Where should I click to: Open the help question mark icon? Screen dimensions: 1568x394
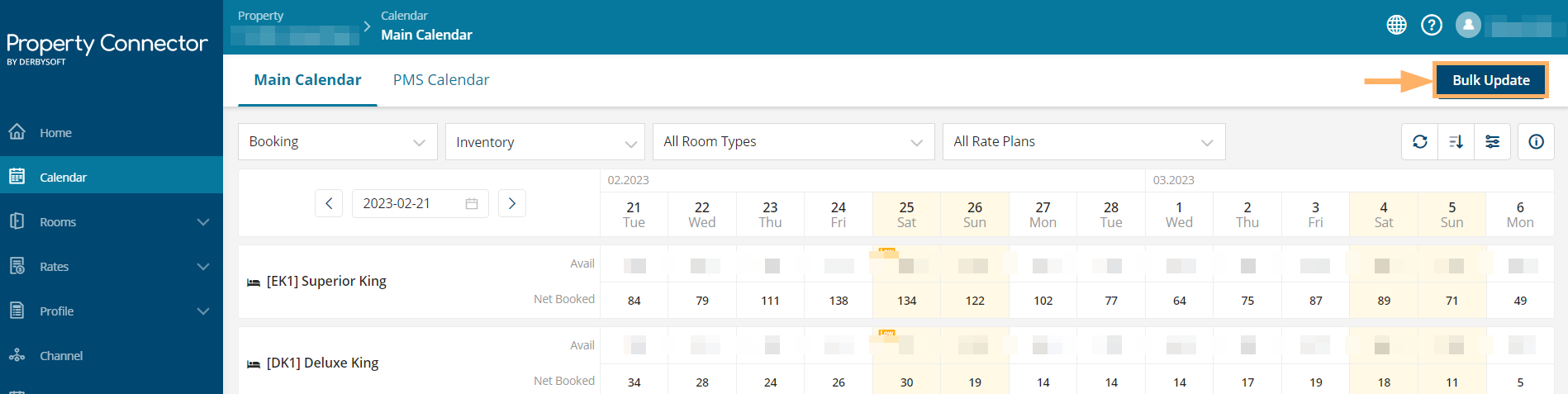pos(1432,26)
